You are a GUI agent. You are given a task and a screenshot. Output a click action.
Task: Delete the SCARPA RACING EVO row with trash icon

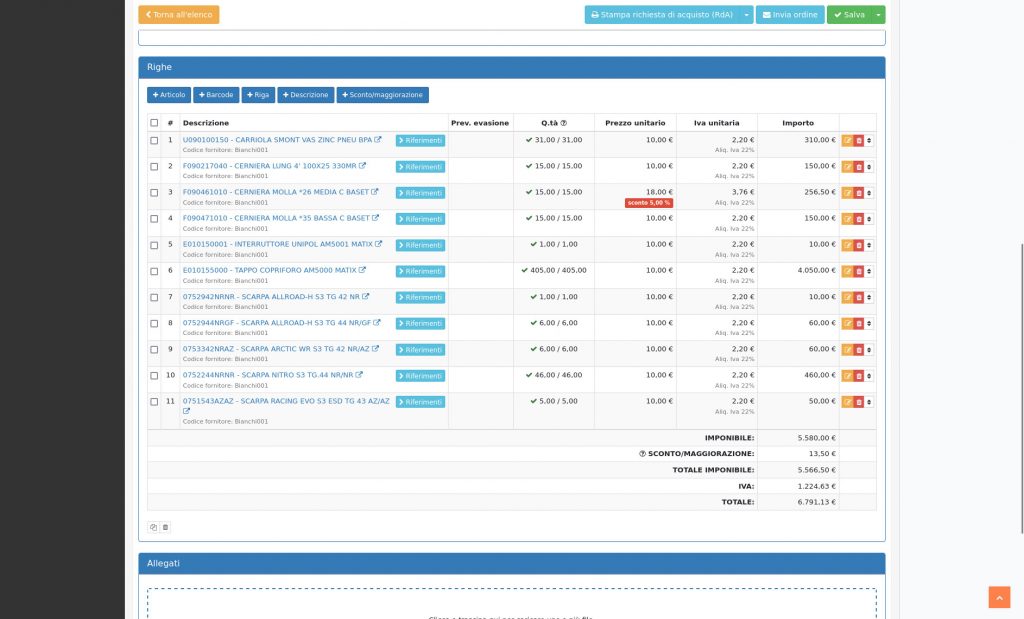point(858,401)
